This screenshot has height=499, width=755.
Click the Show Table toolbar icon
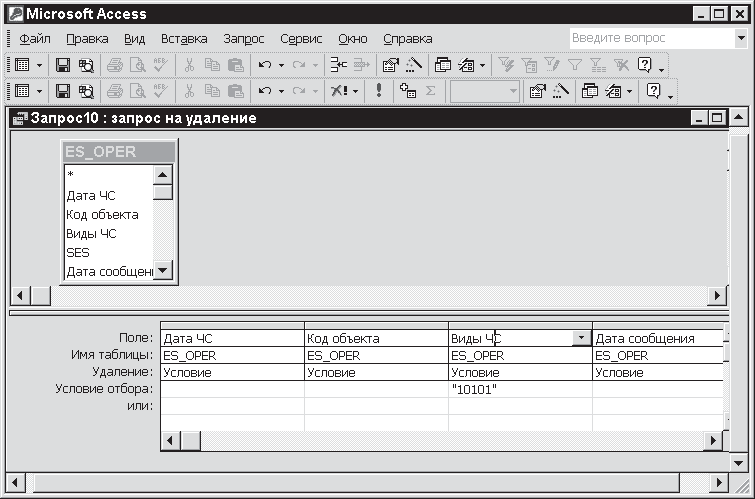tap(407, 91)
